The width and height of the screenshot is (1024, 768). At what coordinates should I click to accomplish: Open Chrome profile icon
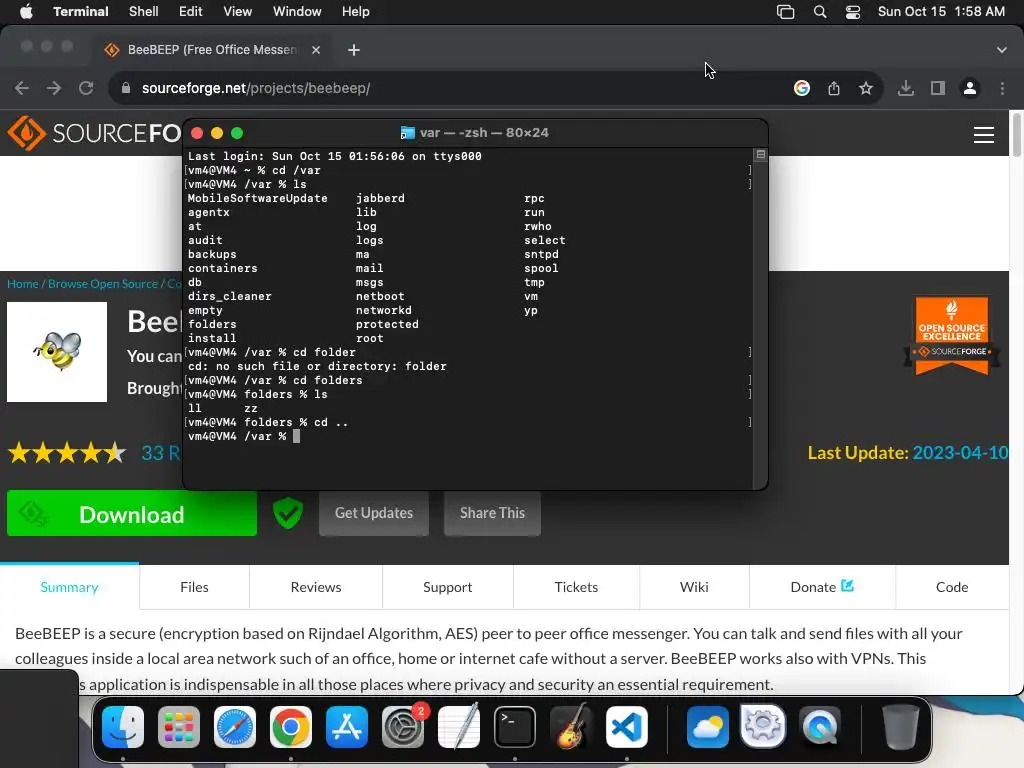[970, 88]
